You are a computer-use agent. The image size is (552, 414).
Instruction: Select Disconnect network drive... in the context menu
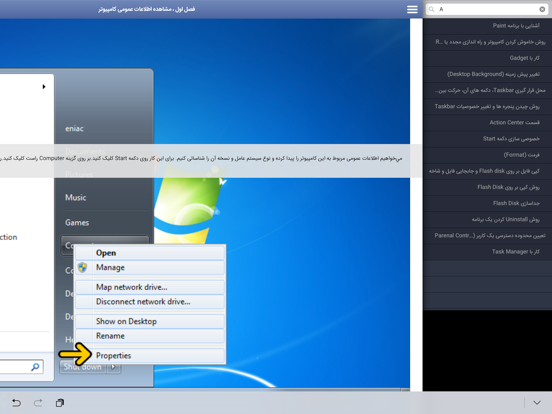(150, 301)
